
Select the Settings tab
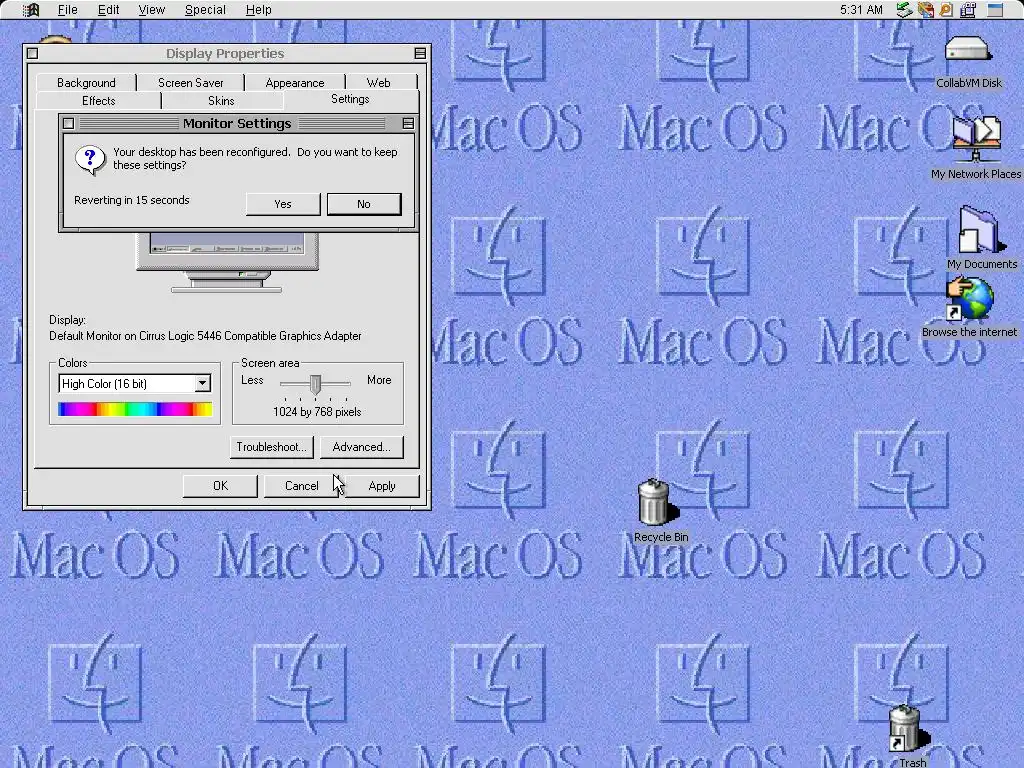(x=350, y=99)
